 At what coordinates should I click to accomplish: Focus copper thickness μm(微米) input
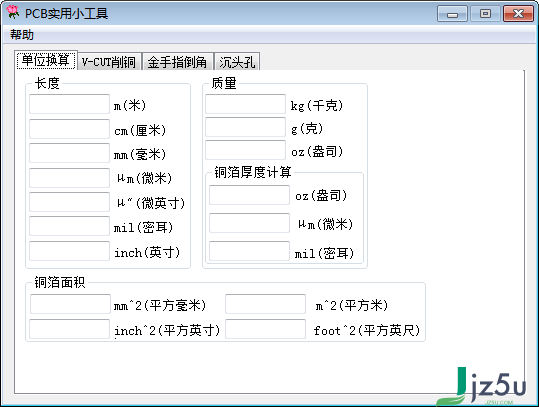coord(249,223)
